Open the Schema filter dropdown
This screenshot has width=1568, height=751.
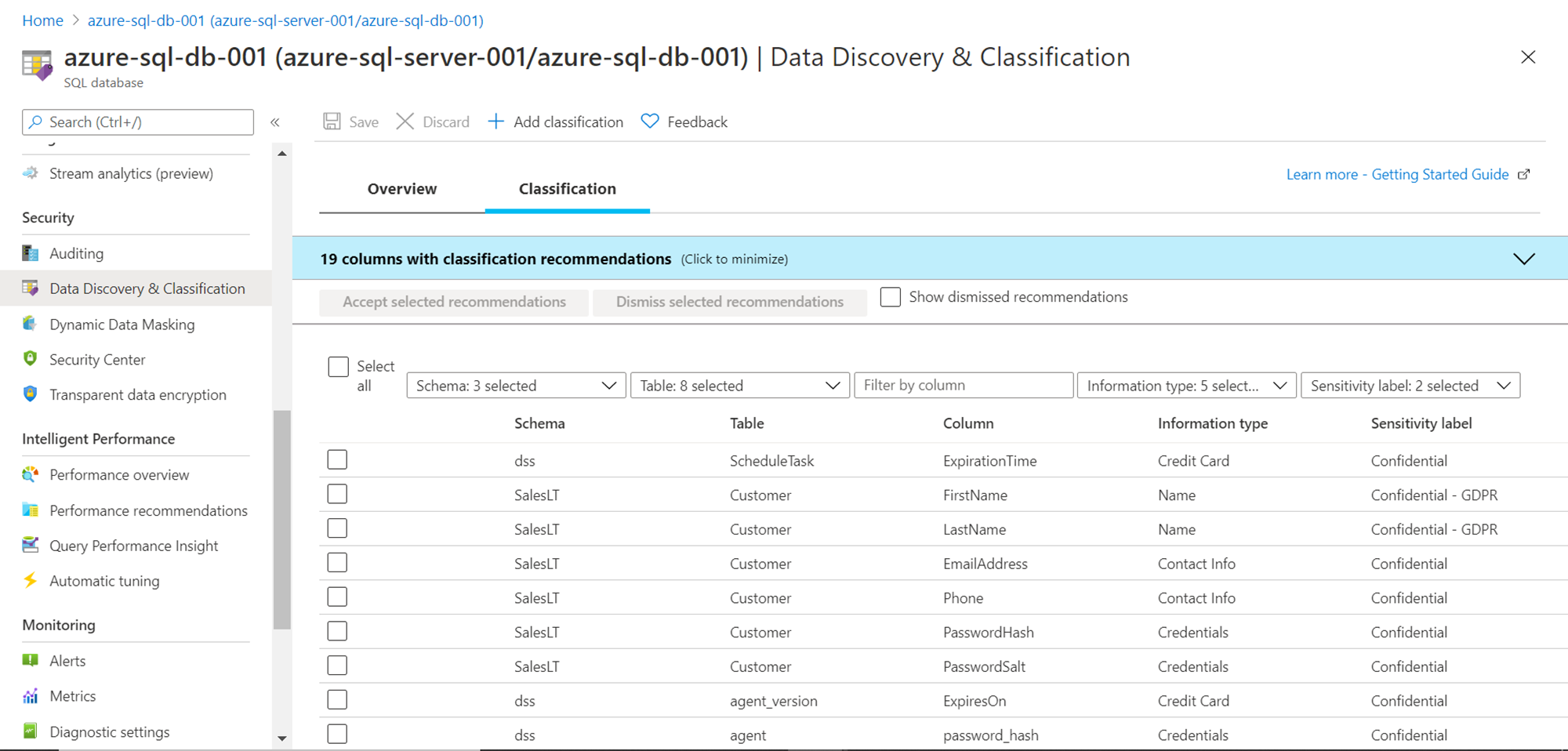tap(516, 386)
